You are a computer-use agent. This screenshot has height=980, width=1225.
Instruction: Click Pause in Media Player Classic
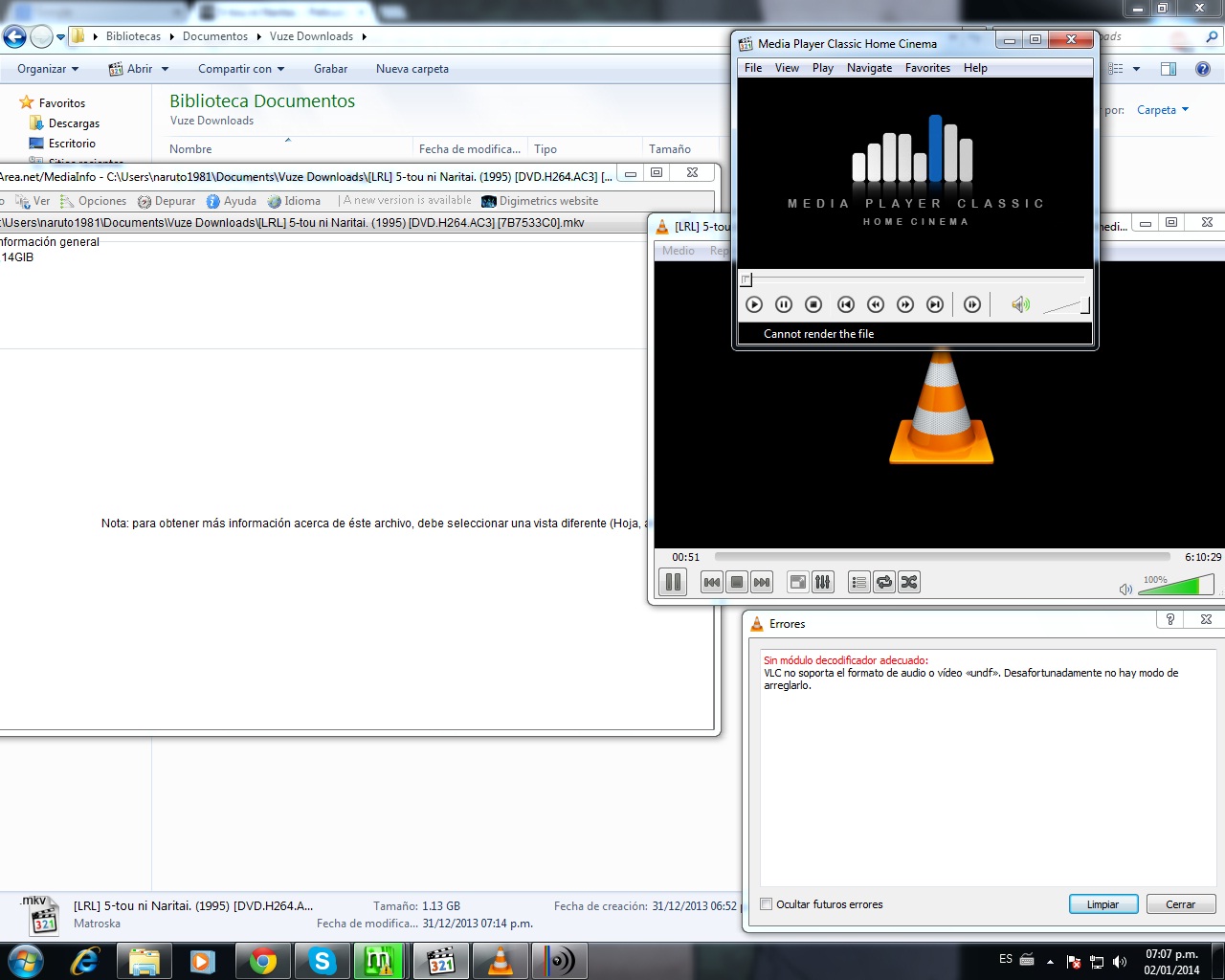point(784,304)
